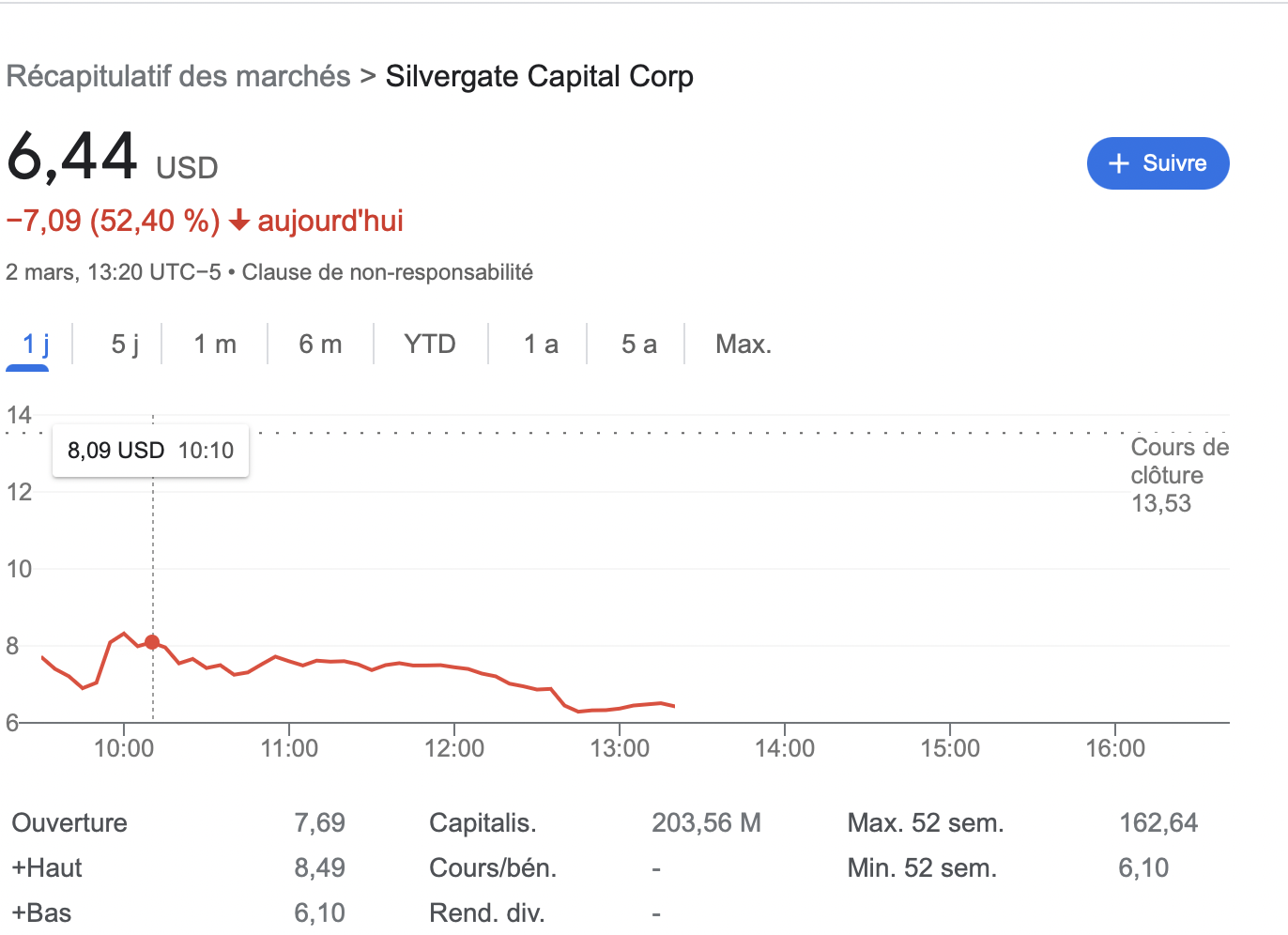1288x935 pixels.
Task: Open Clause de non-responsabilité link
Action: 388,272
